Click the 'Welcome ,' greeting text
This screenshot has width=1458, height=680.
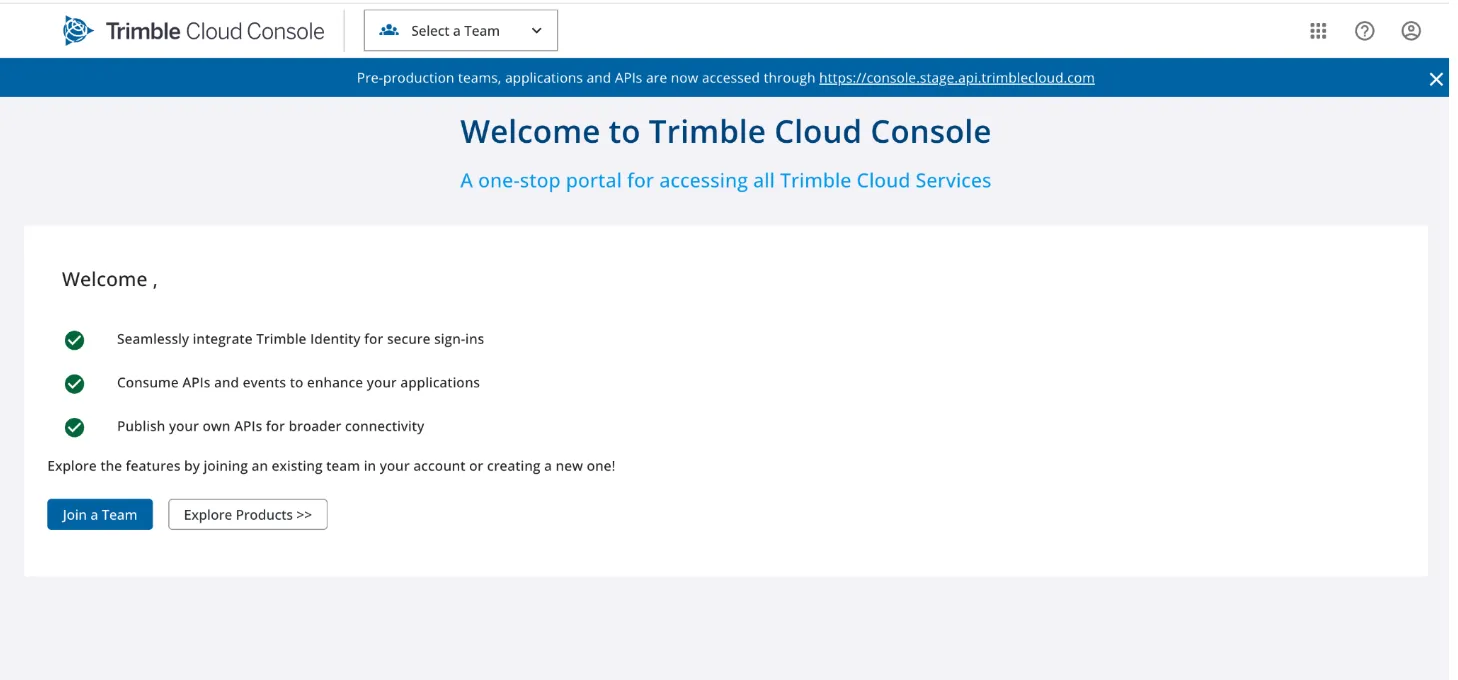point(110,279)
